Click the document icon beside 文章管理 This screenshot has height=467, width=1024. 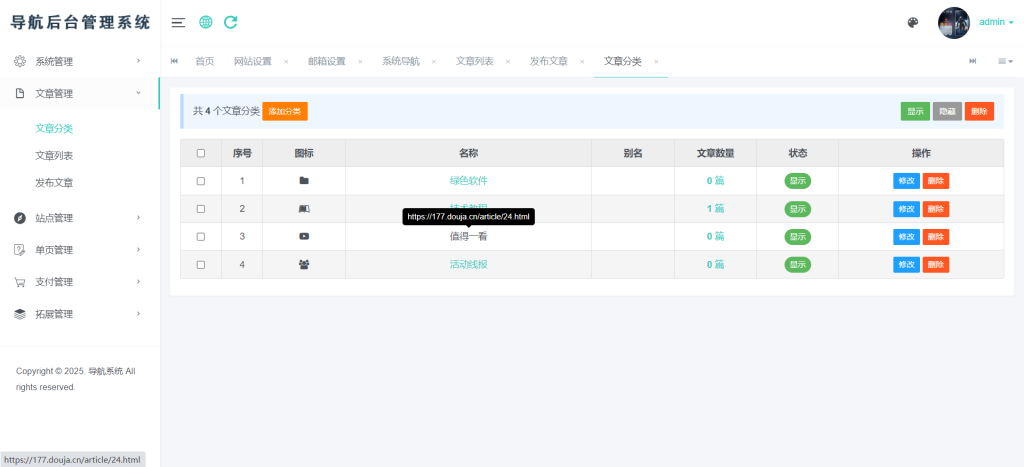point(20,93)
